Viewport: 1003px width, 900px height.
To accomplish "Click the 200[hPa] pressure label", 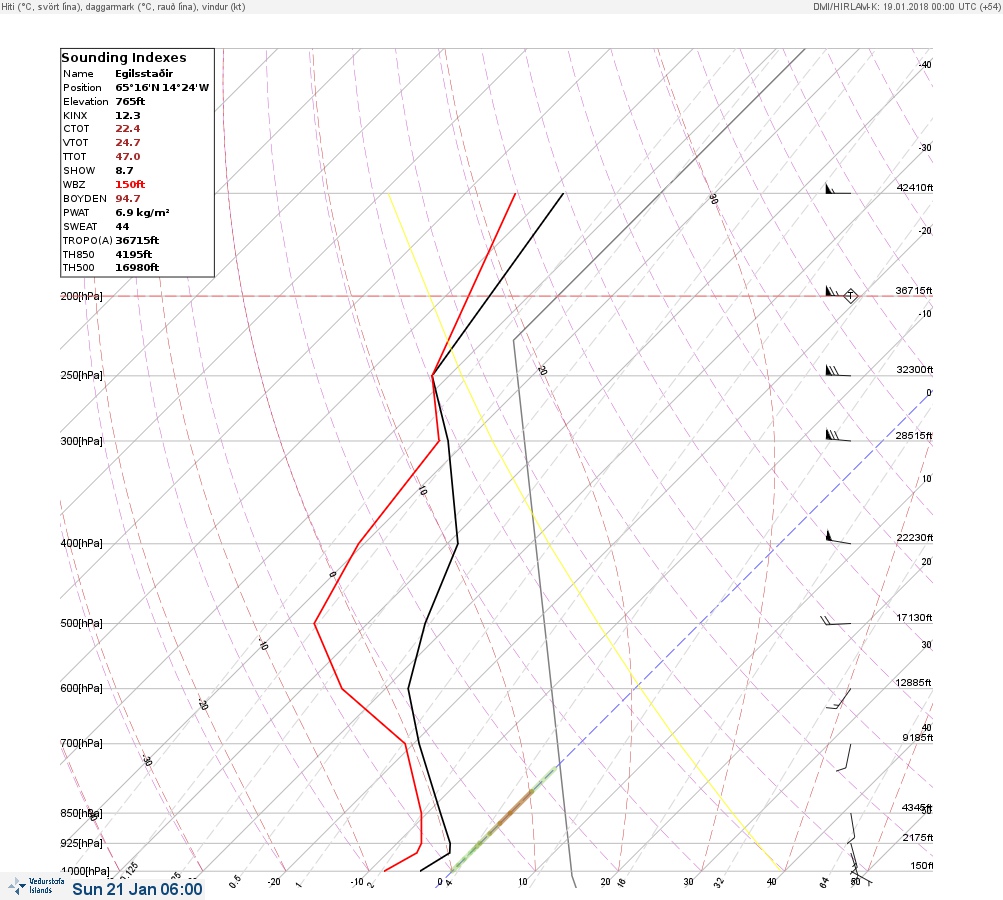I will (x=81, y=296).
